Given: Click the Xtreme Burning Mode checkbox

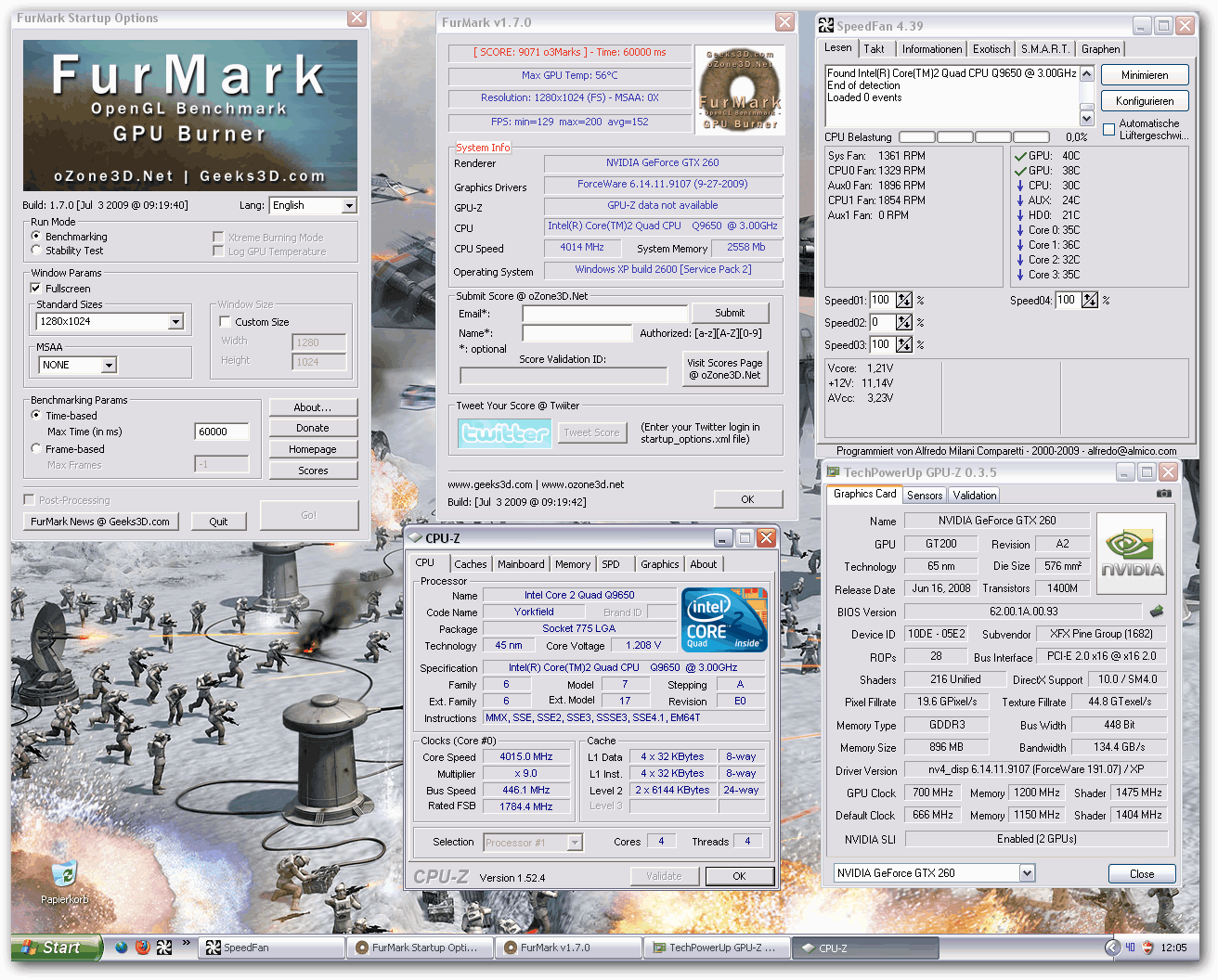Looking at the screenshot, I should [218, 238].
